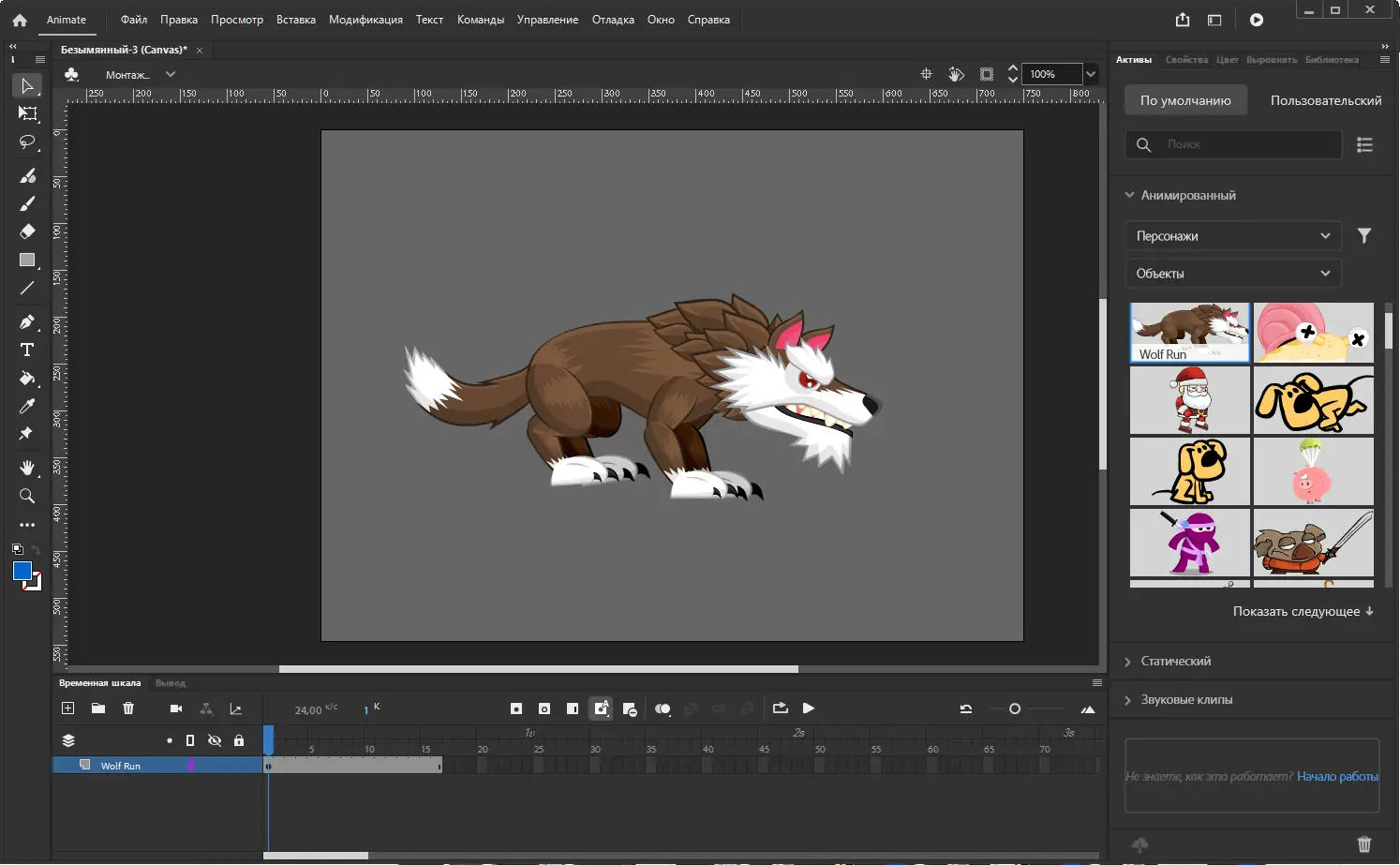The image size is (1400, 865).
Task: Select the Free Transform tool
Action: point(27,113)
